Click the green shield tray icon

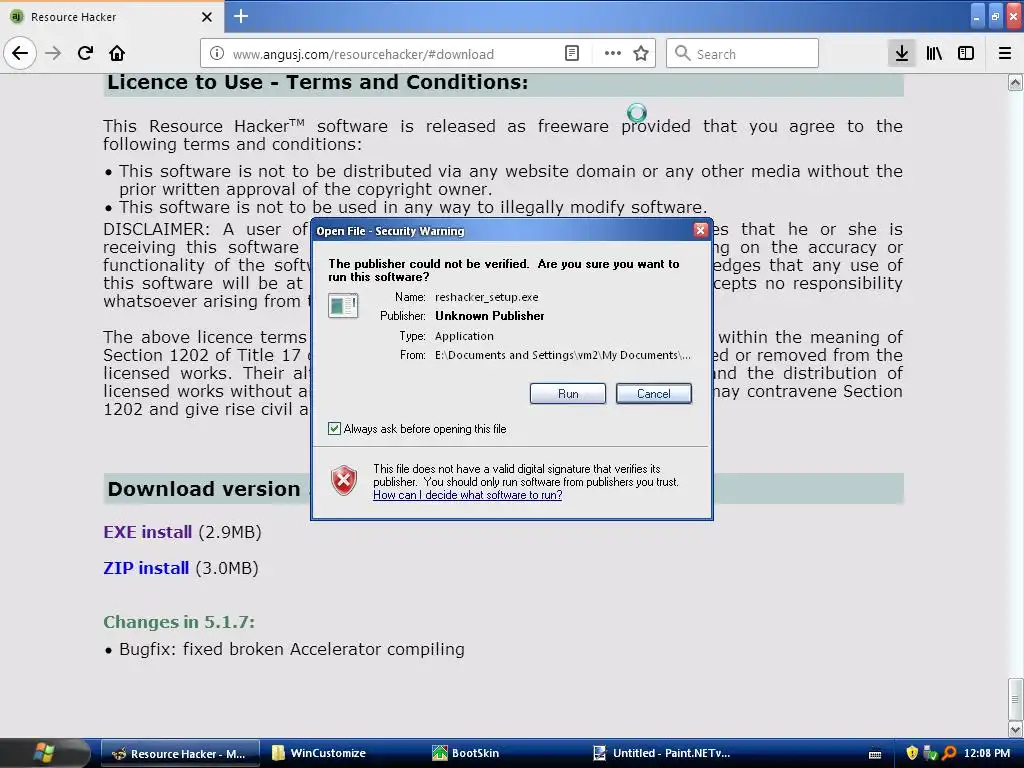[931, 754]
